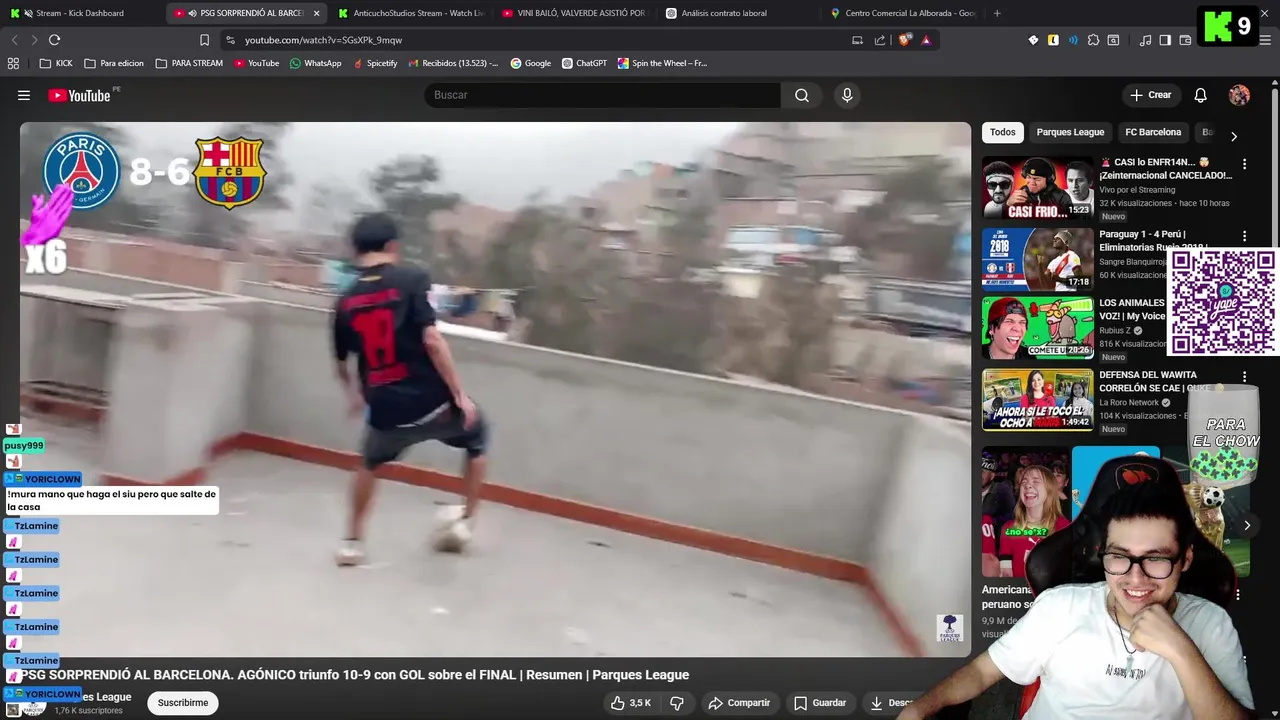Open YouTube notifications bell
This screenshot has width=1280, height=720.
coord(1200,95)
